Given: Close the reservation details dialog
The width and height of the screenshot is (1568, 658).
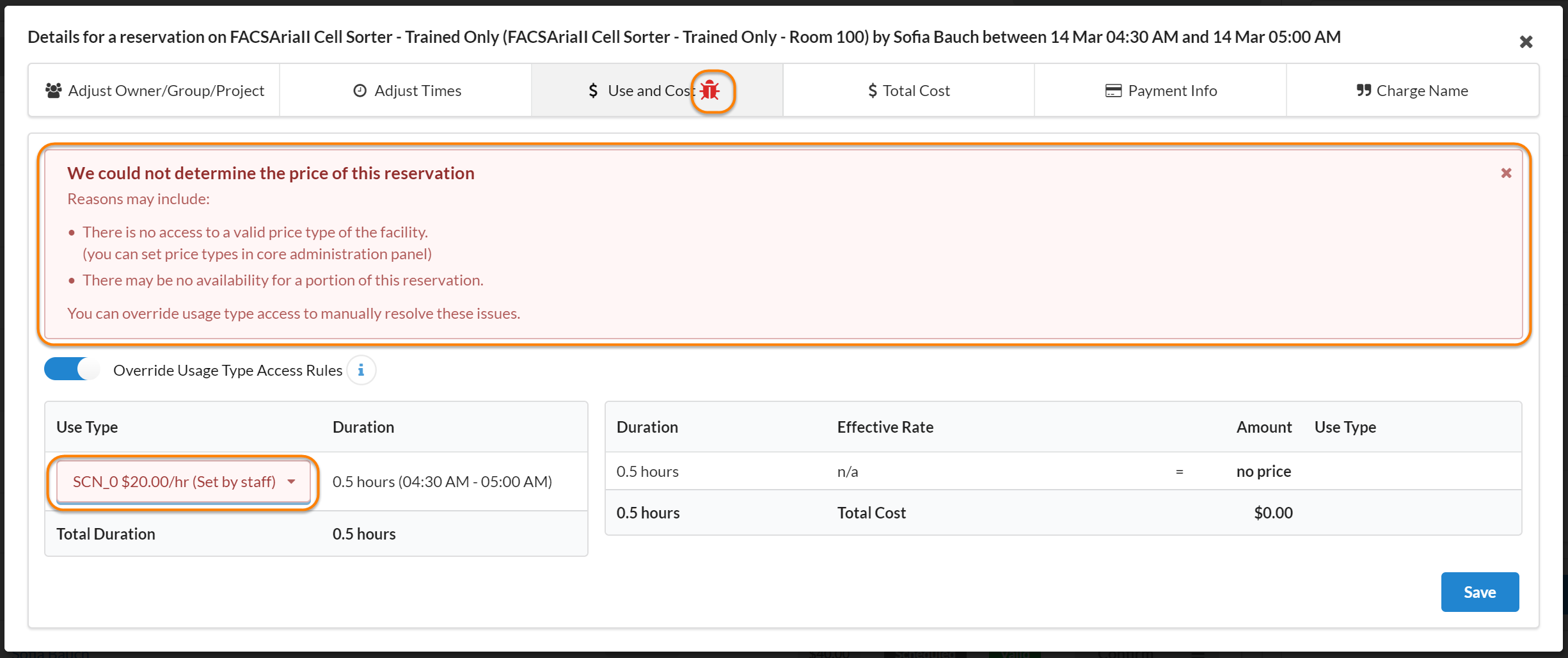Looking at the screenshot, I should (x=1526, y=42).
